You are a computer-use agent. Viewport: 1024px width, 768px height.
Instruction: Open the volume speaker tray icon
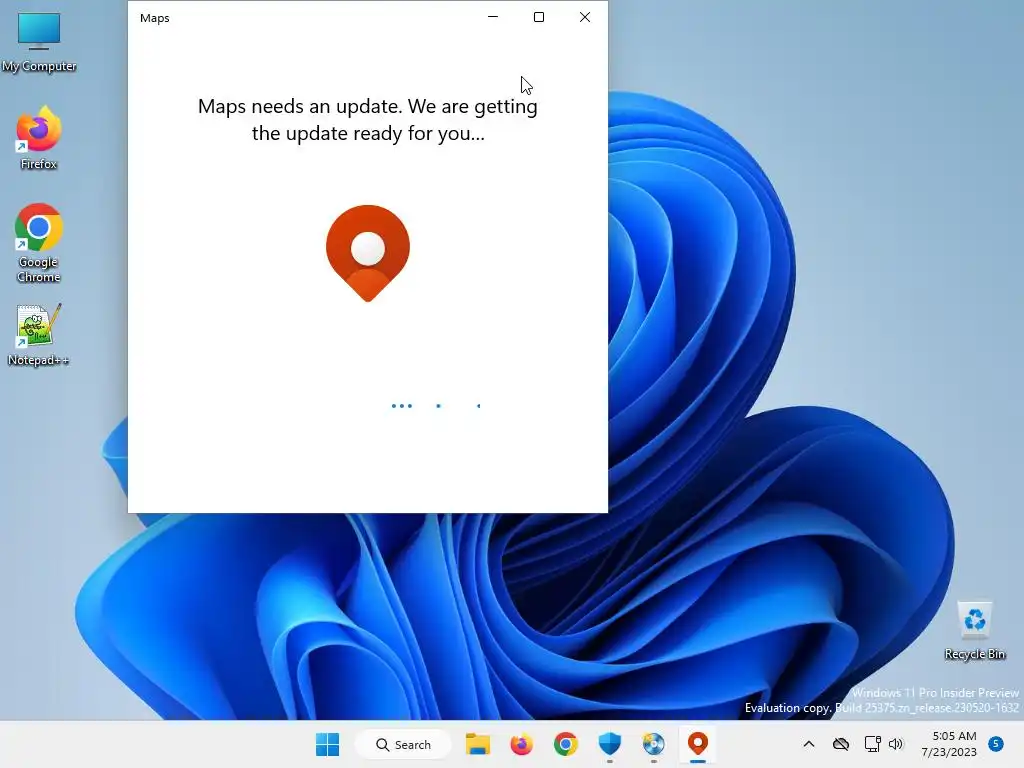(895, 744)
